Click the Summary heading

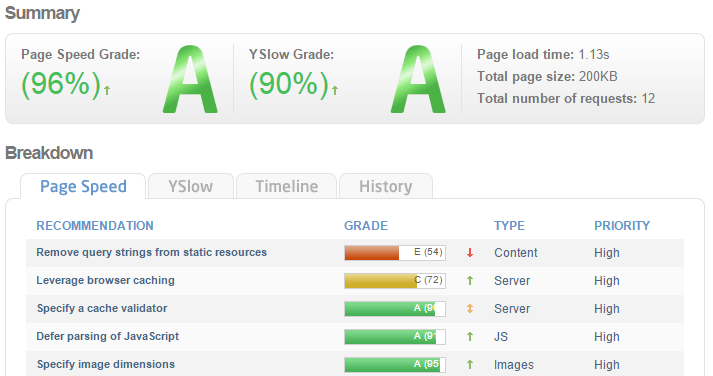[x=42, y=13]
